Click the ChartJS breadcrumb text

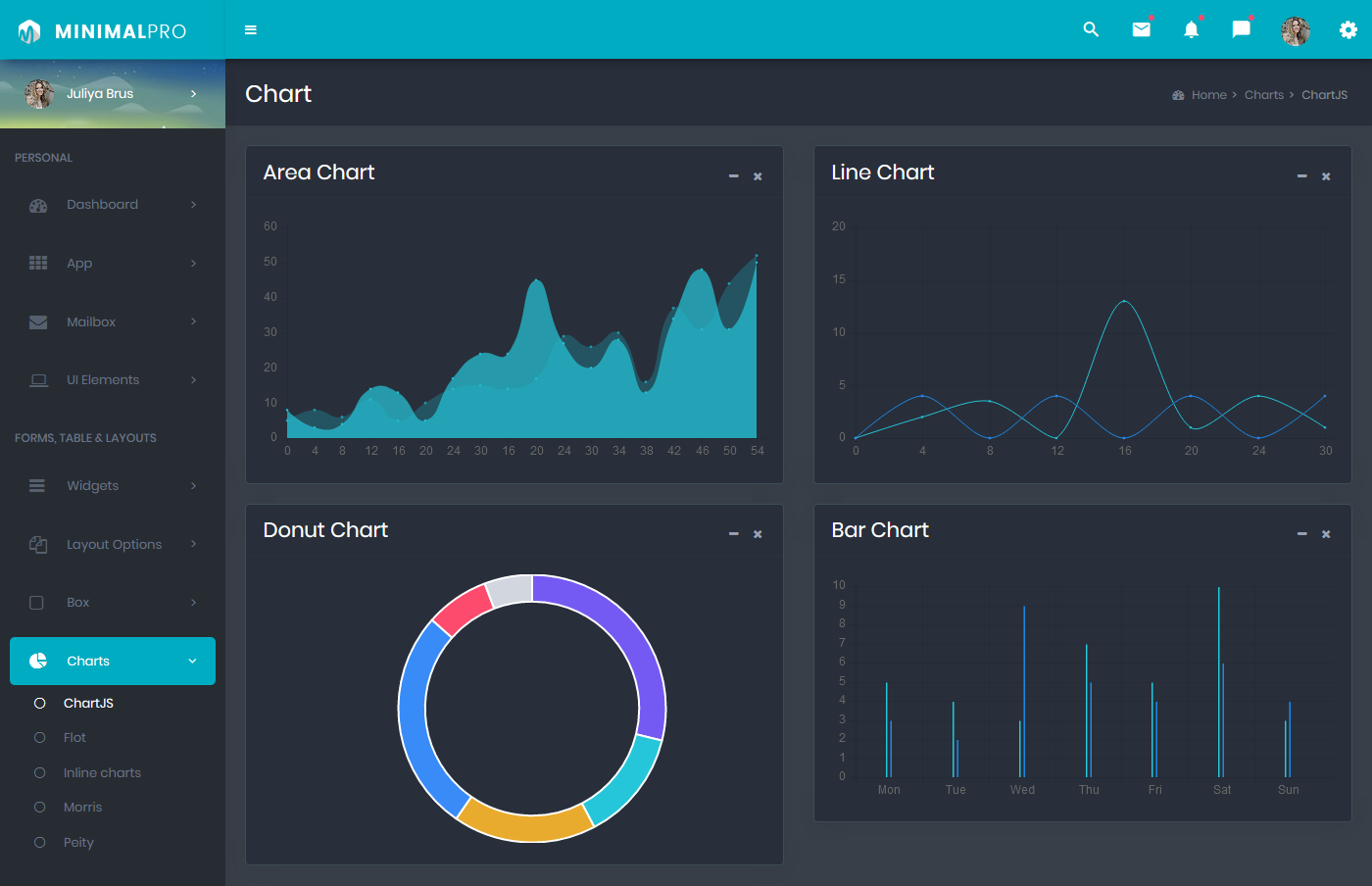click(x=1324, y=95)
